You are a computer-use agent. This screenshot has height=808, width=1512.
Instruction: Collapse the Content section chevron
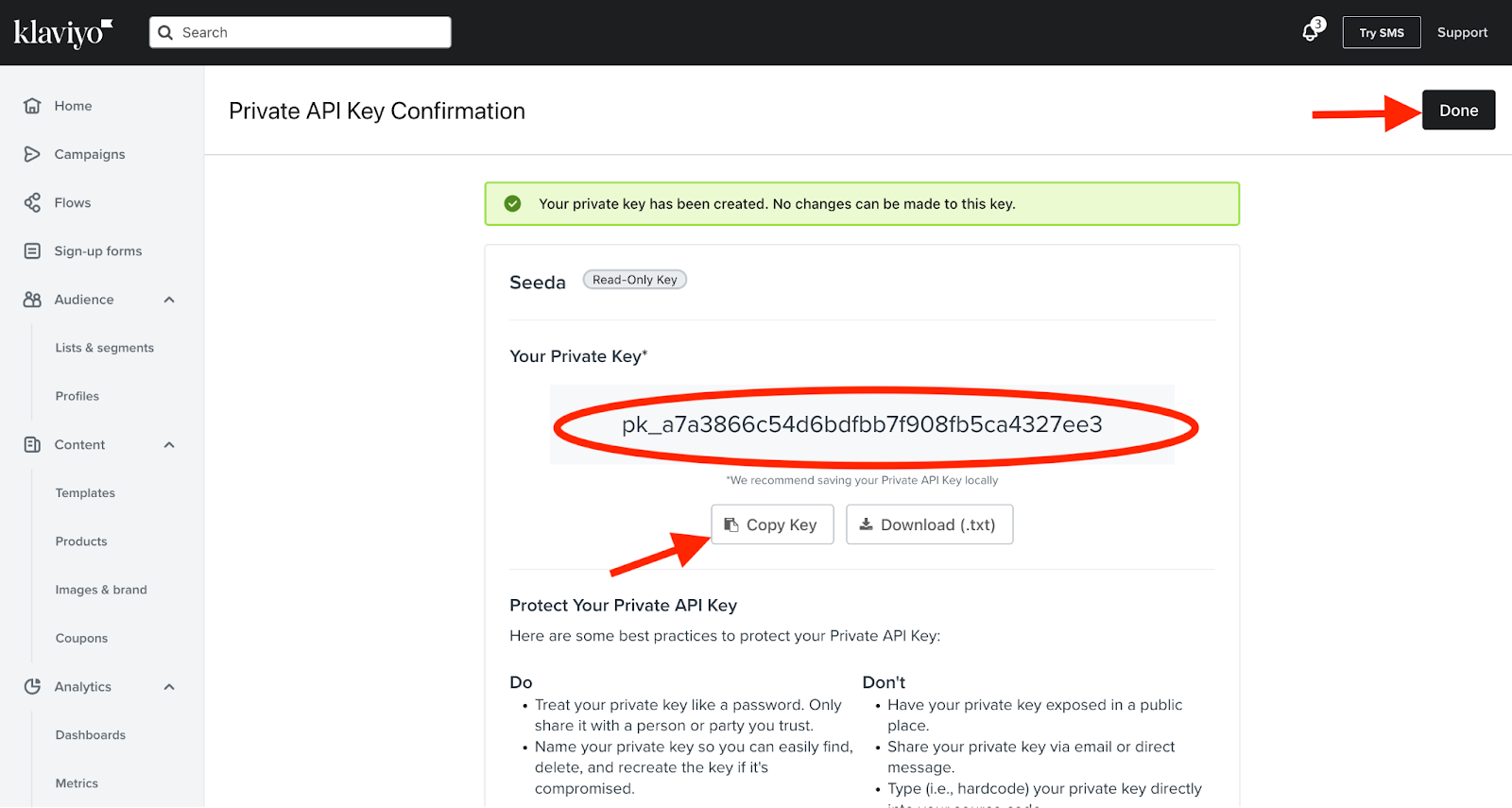coord(169,445)
